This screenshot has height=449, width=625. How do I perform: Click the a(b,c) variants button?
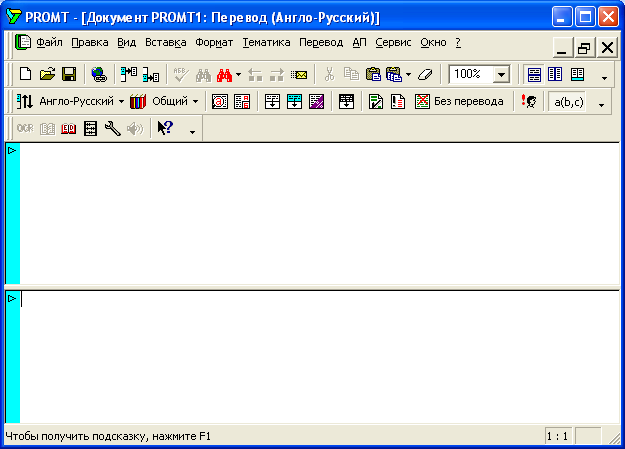(568, 102)
